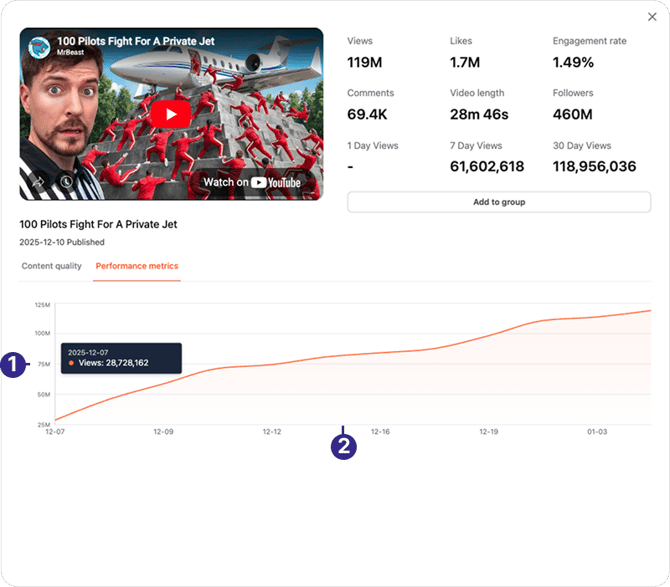The image size is (670, 587).
Task: Click the views tooltip on the chart
Action: click(121, 358)
